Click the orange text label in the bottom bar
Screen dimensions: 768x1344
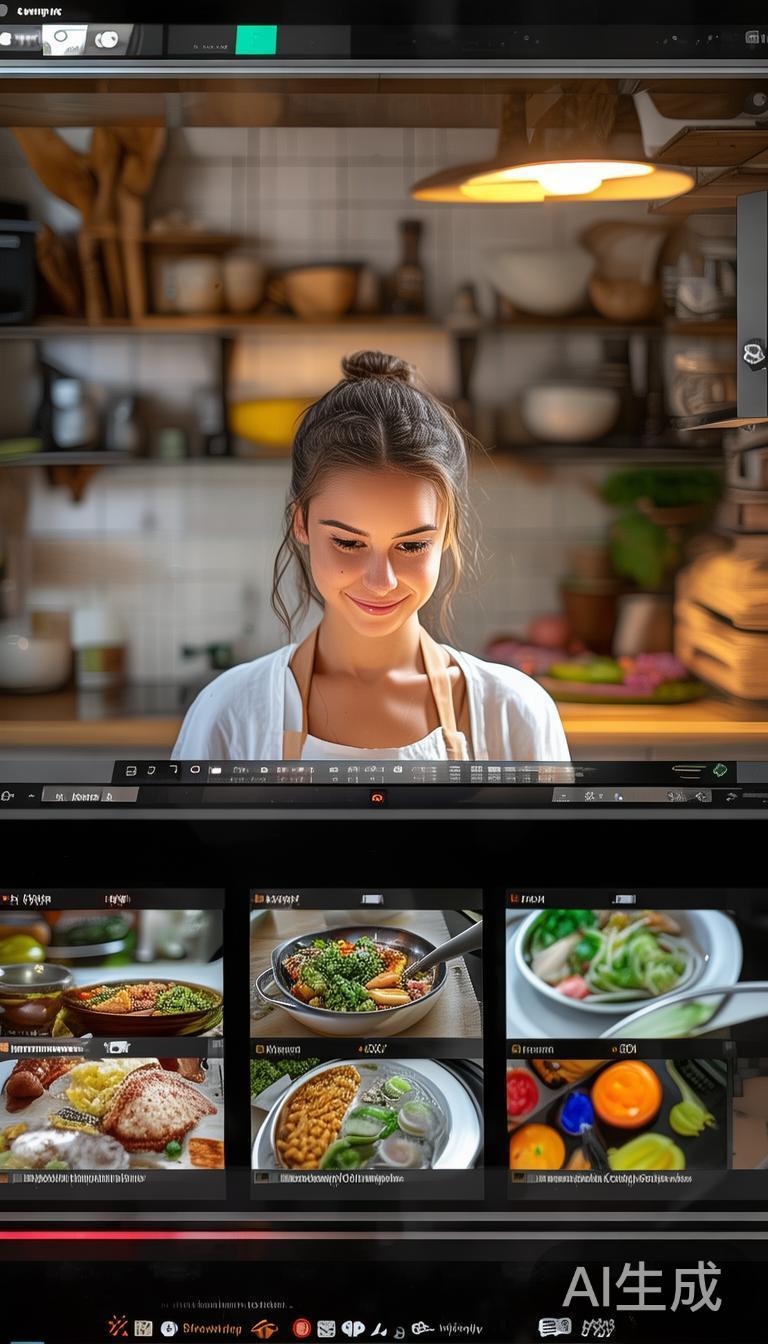click(x=211, y=1328)
